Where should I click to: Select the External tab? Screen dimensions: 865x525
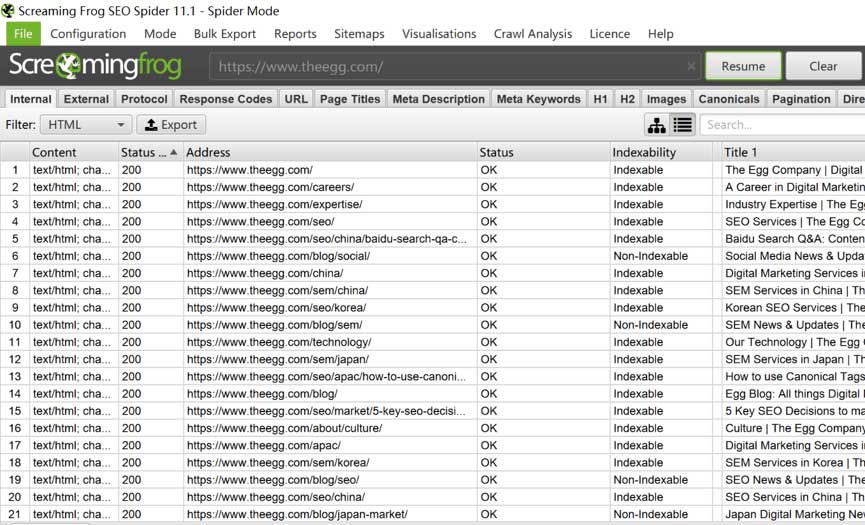(86, 99)
